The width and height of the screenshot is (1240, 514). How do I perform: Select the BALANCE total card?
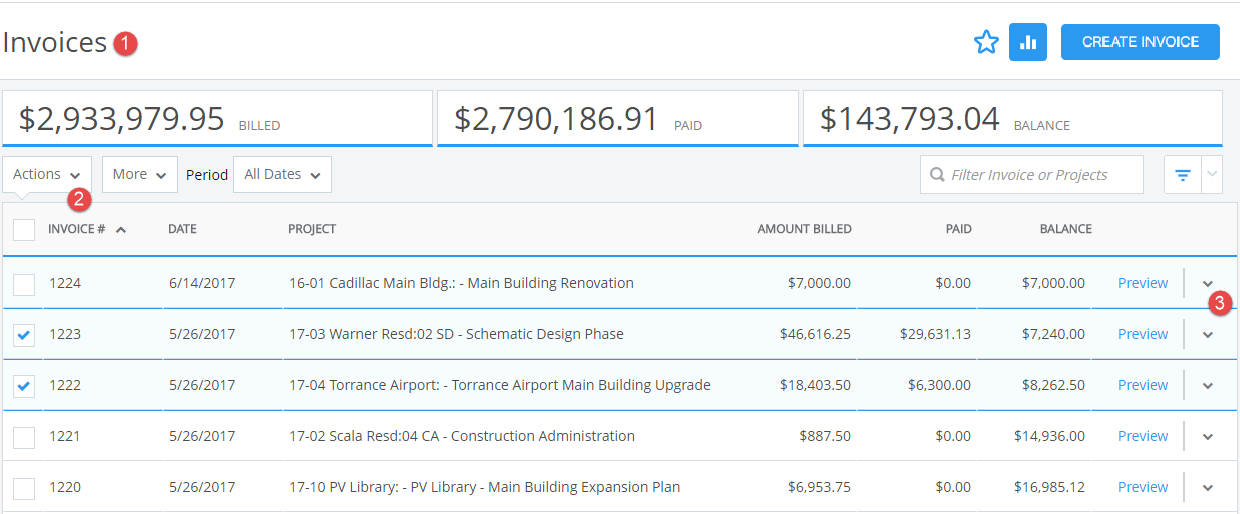tap(1013, 119)
